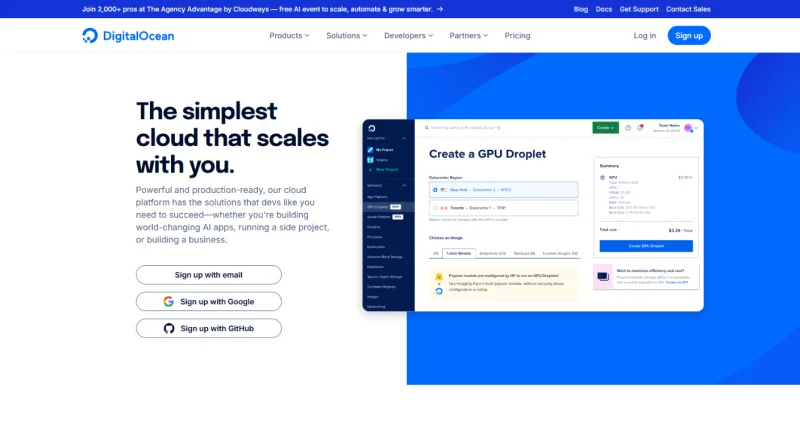Collapse the Projects section in mockup sidebar

pyautogui.click(x=404, y=139)
